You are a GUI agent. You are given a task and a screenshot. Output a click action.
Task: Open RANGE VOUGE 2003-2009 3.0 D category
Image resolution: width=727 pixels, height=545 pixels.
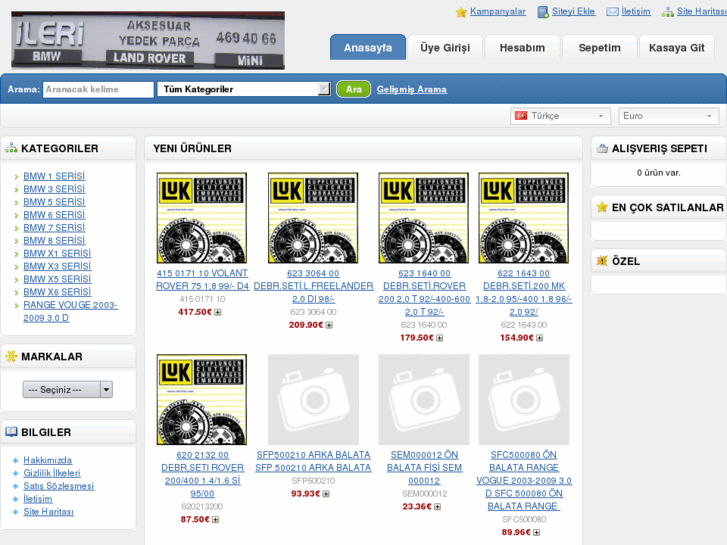coord(70,312)
